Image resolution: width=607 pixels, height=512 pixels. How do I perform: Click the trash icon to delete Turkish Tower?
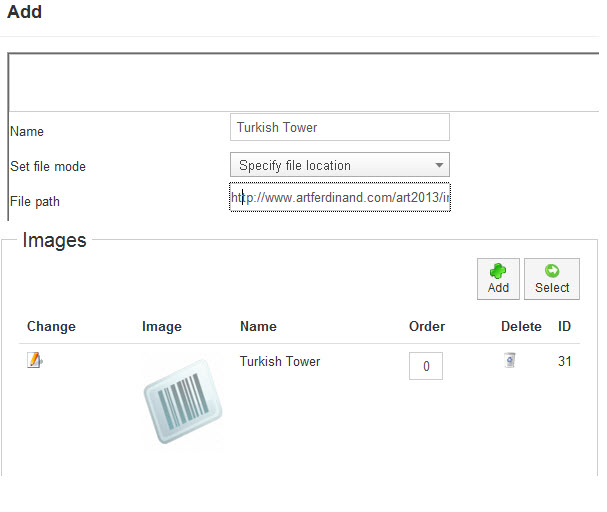click(510, 360)
